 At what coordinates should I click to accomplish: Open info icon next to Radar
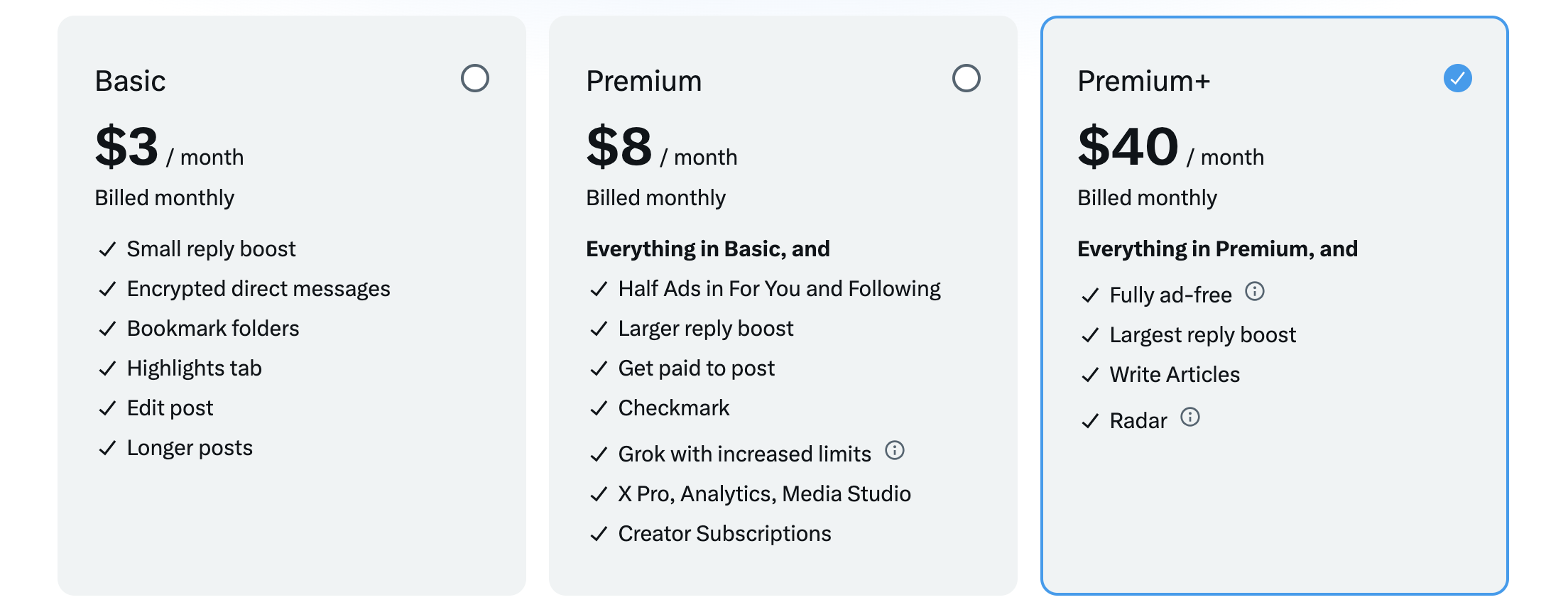pyautogui.click(x=1190, y=417)
